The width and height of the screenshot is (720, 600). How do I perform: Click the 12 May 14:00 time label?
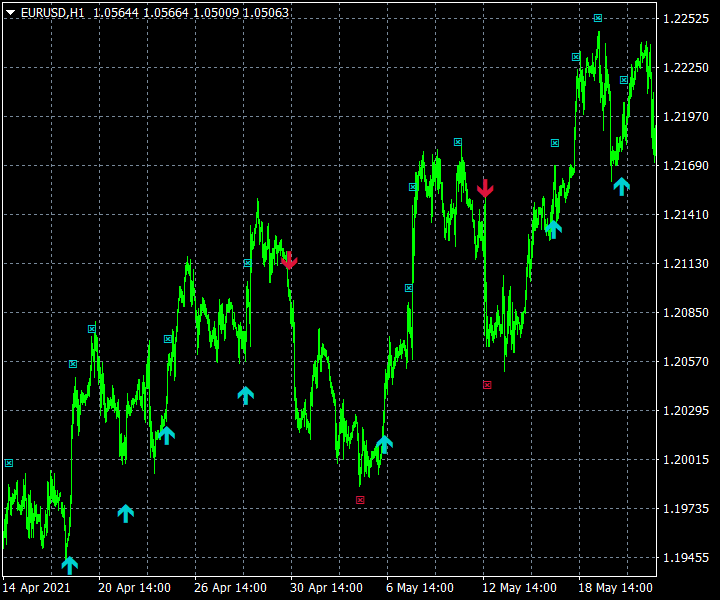pos(519,588)
